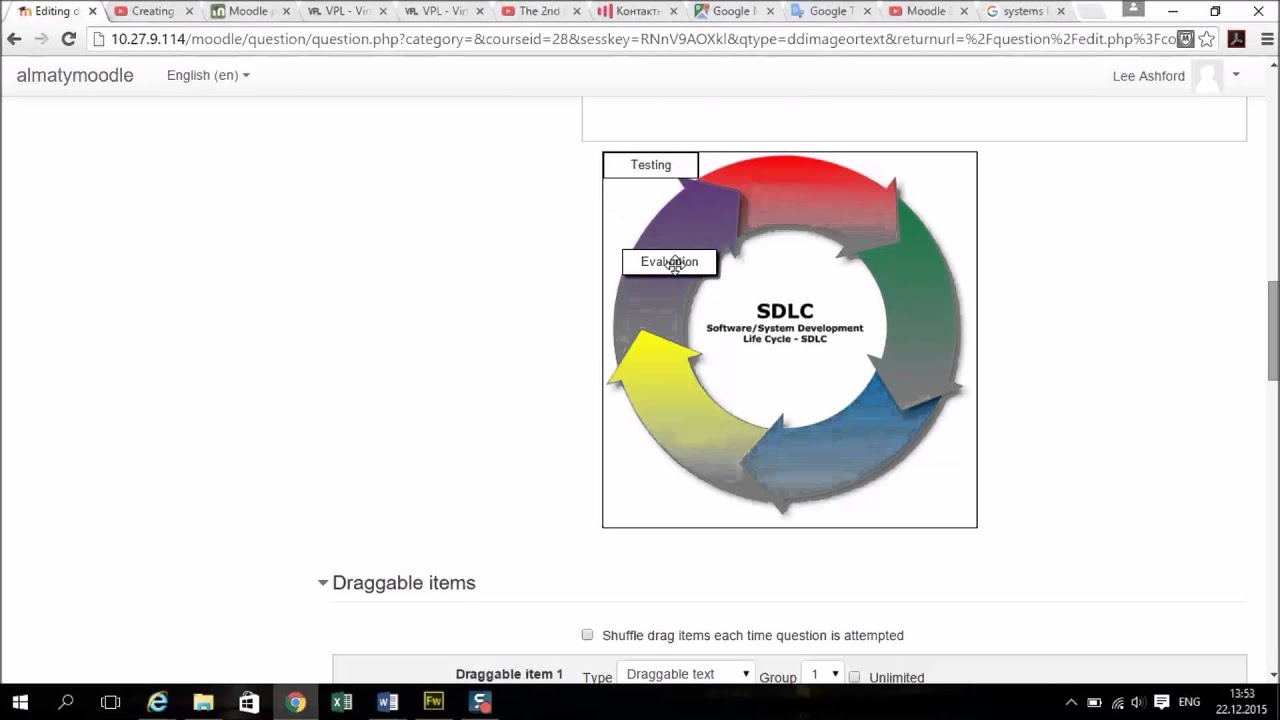Toggle Shuffle drag items checkbox
Image resolution: width=1280 pixels, height=720 pixels.
point(587,635)
